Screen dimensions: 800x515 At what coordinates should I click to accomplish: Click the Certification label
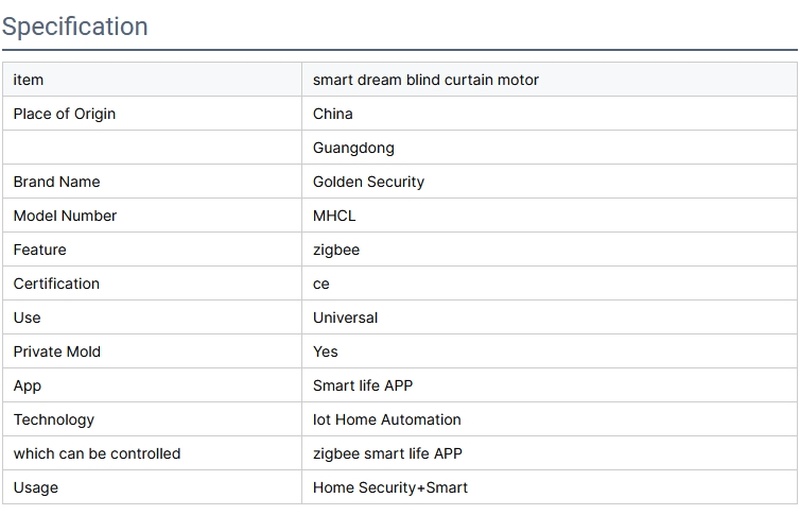coord(56,284)
